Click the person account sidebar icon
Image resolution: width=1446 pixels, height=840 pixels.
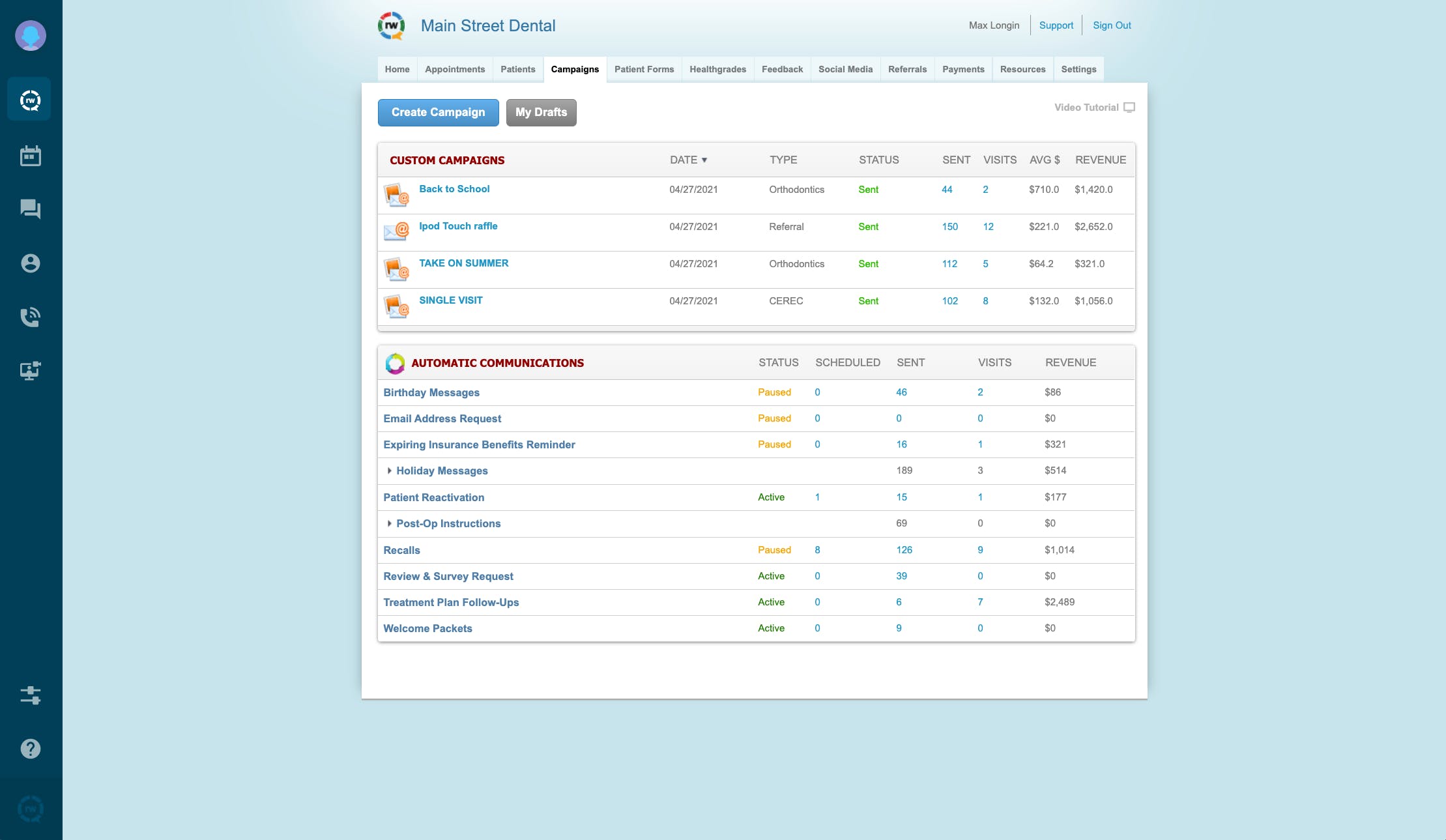point(31,263)
